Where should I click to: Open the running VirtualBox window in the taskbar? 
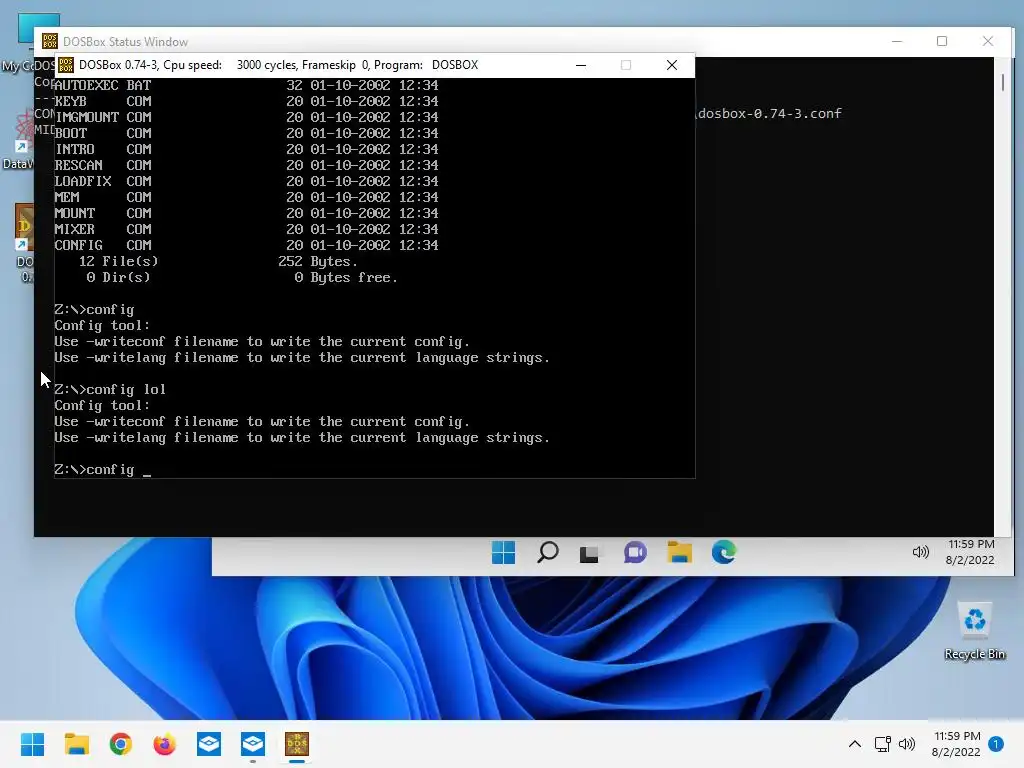pyautogui.click(x=253, y=744)
